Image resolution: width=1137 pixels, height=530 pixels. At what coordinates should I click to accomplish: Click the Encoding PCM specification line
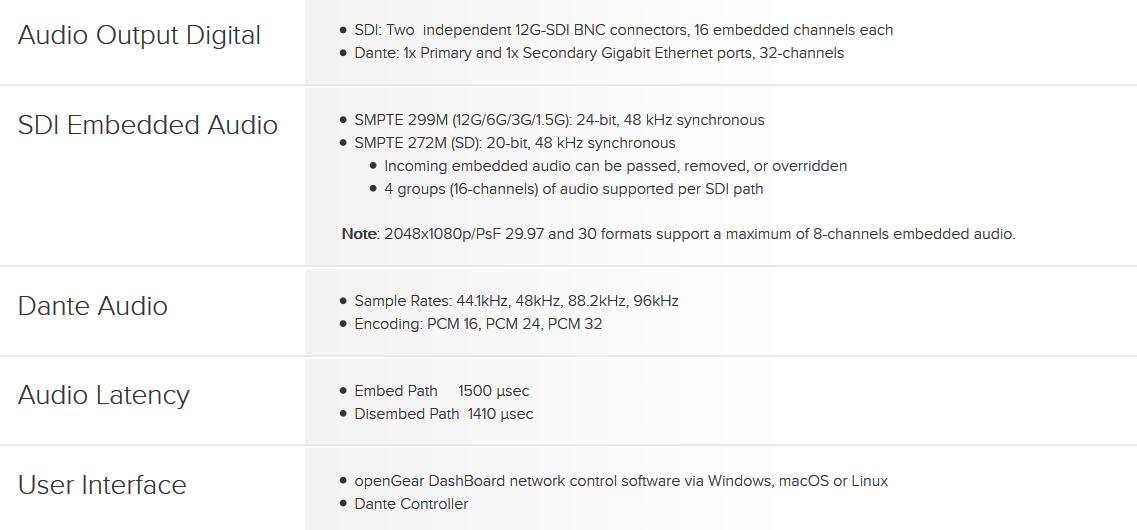tap(478, 324)
